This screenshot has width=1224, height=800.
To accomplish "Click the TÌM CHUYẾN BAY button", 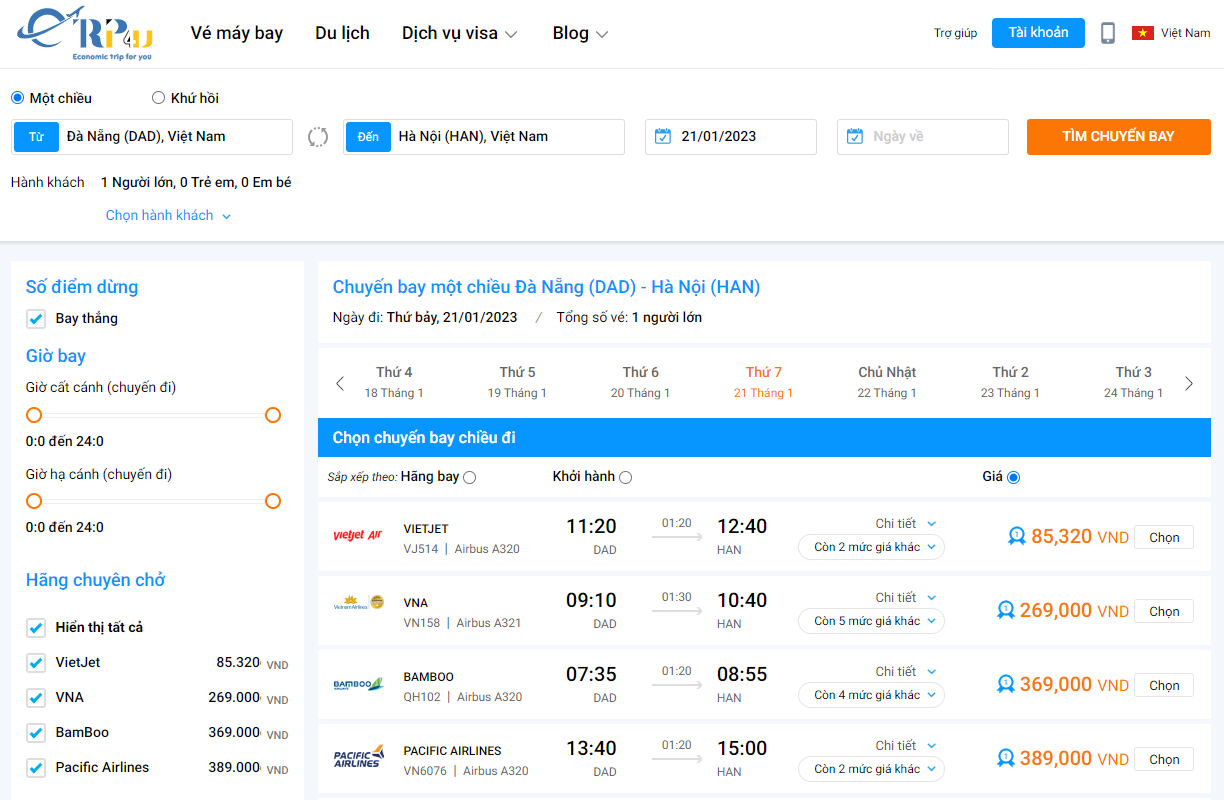I will point(1118,136).
